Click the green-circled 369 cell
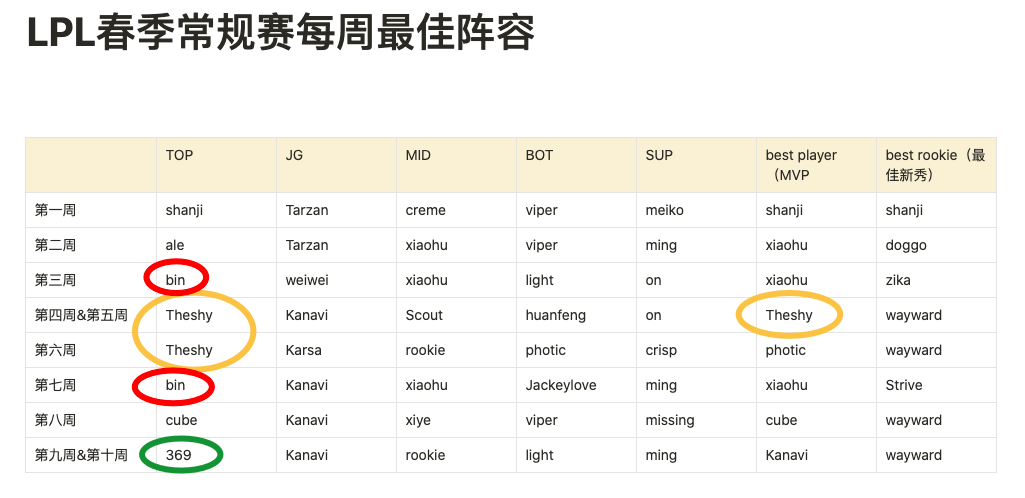 tap(179, 455)
